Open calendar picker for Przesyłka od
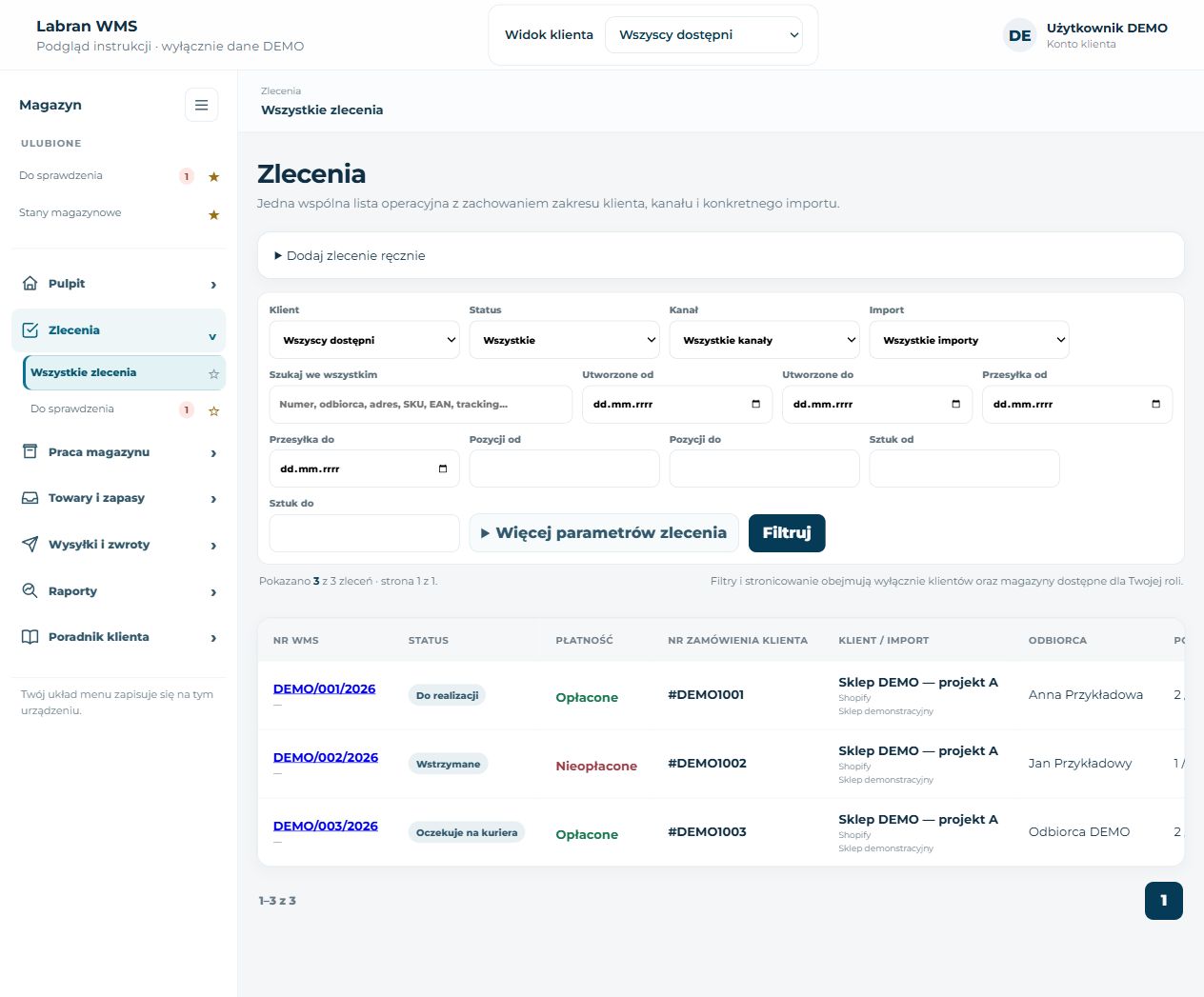 point(1156,404)
